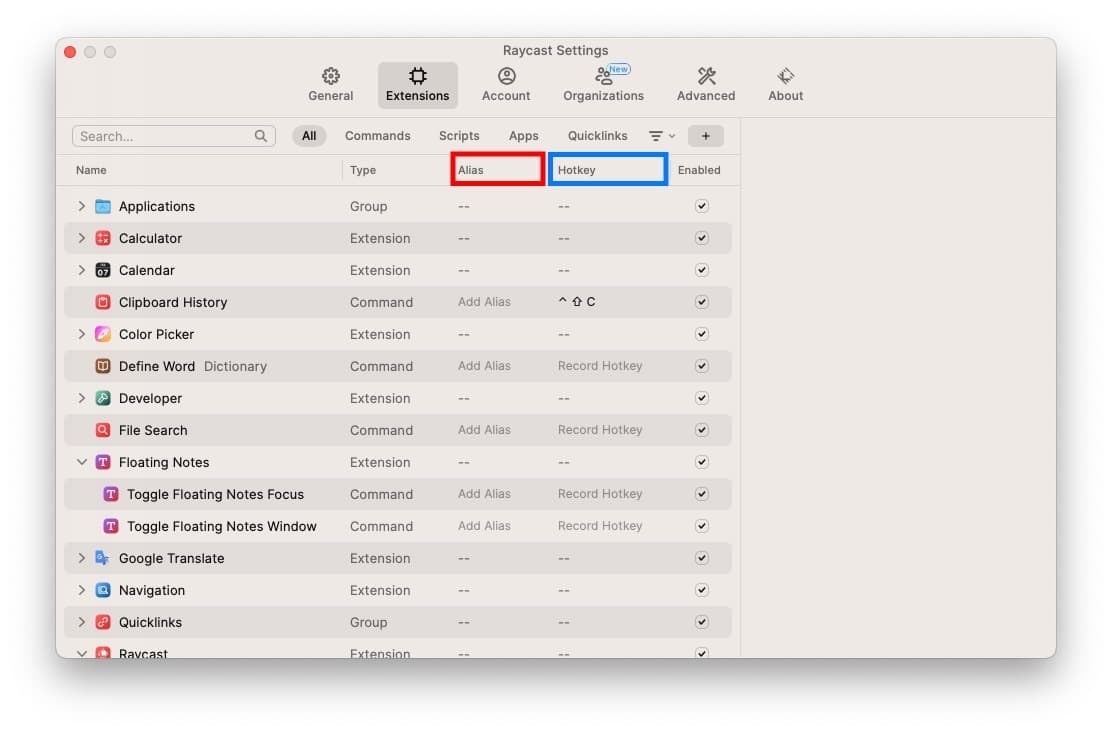Add an alias for Clipboard History
Viewport: 1112px width, 732px height.
tap(484, 301)
